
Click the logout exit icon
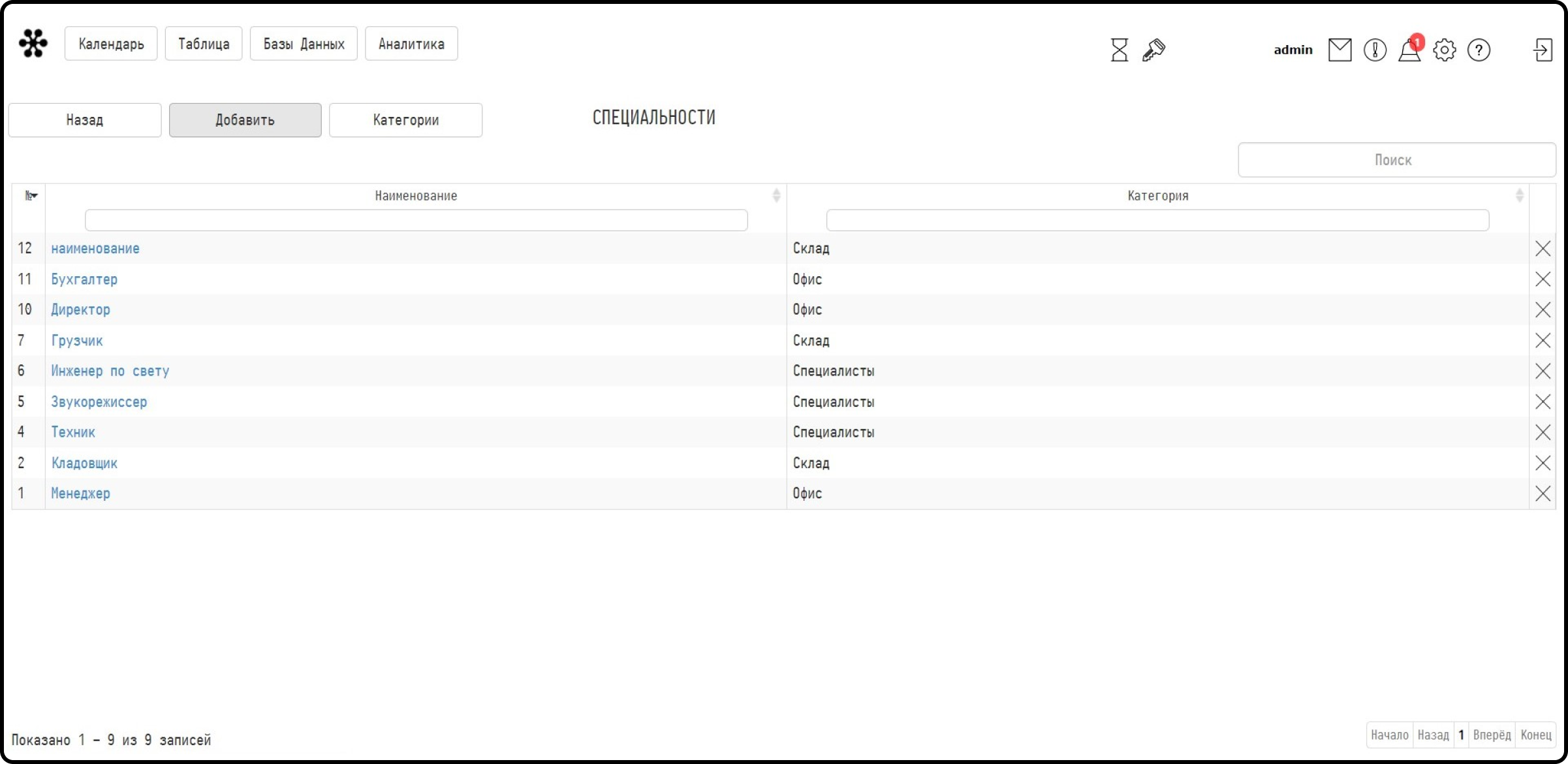(x=1543, y=50)
